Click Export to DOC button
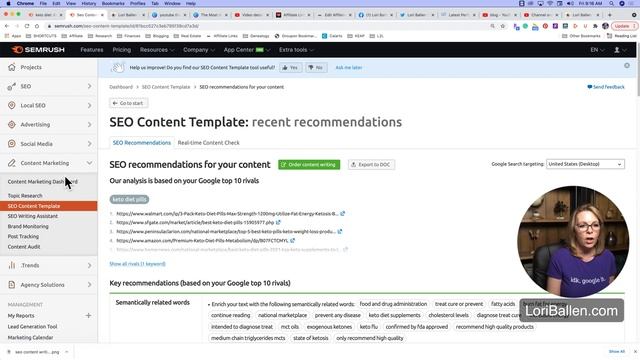 coord(371,164)
